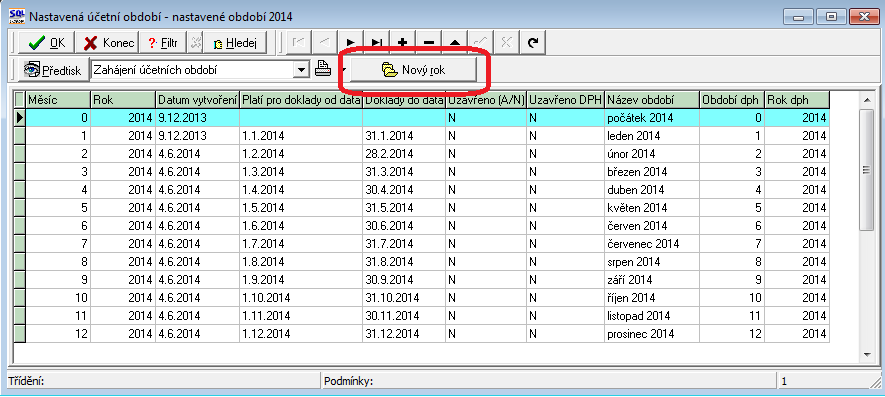Click the Uzavřeno (A/N) column header

coord(486,100)
